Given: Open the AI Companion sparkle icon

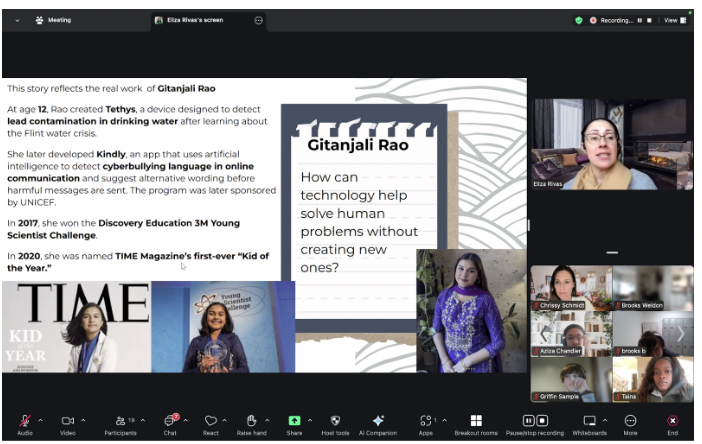Looking at the screenshot, I should pyautogui.click(x=378, y=421).
